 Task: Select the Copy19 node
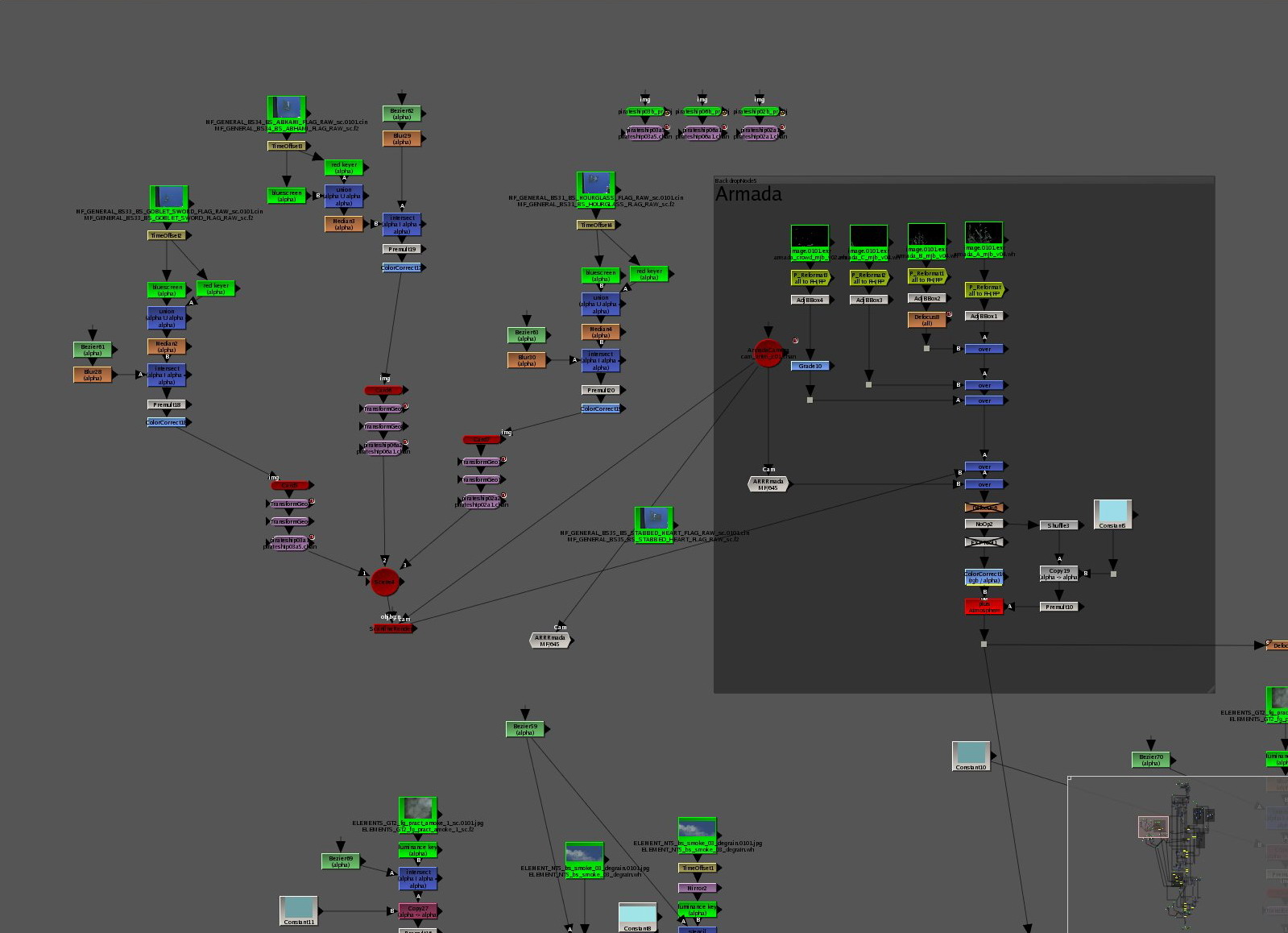click(x=1058, y=574)
